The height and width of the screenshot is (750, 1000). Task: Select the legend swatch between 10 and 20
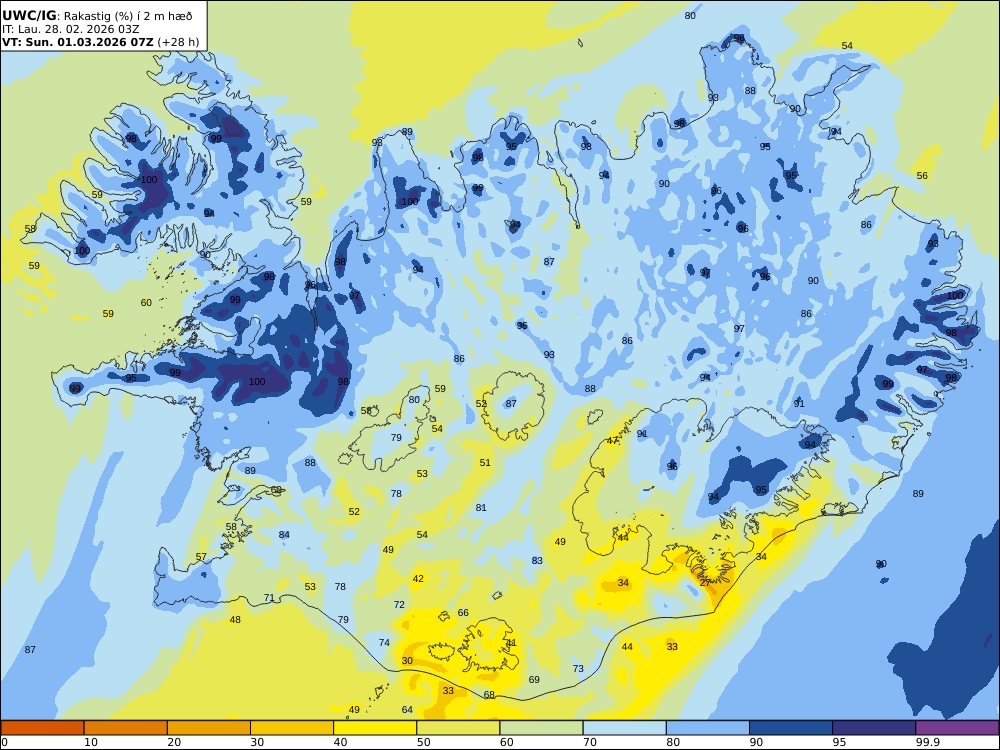126,728
